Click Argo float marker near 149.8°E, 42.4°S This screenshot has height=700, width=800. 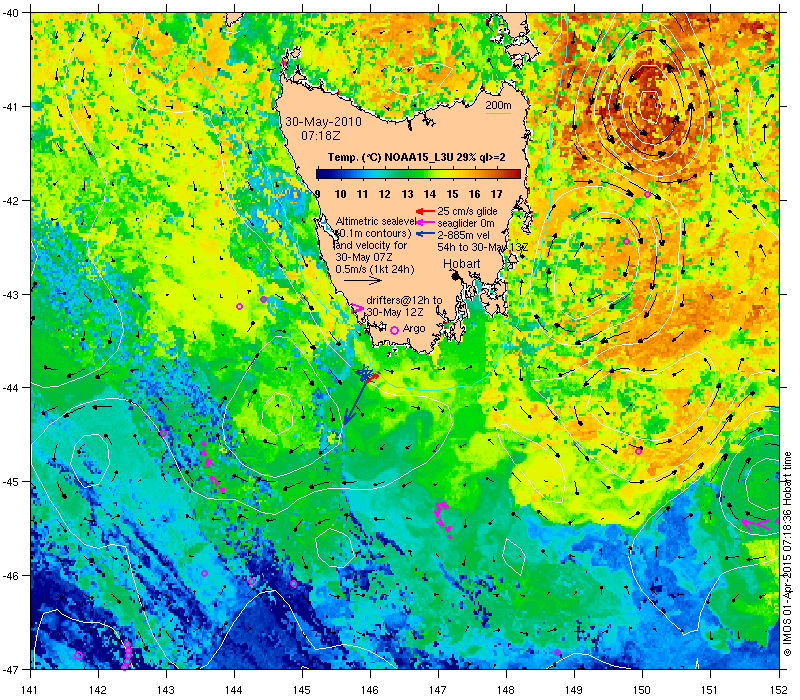coord(627,241)
